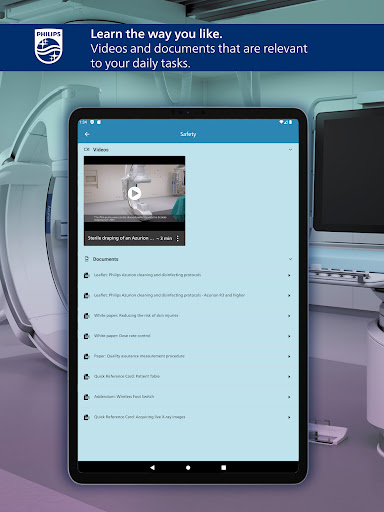Image resolution: width=384 pixels, height=512 pixels.
Task: Collapse the Videos section chevron
Action: [x=290, y=150]
